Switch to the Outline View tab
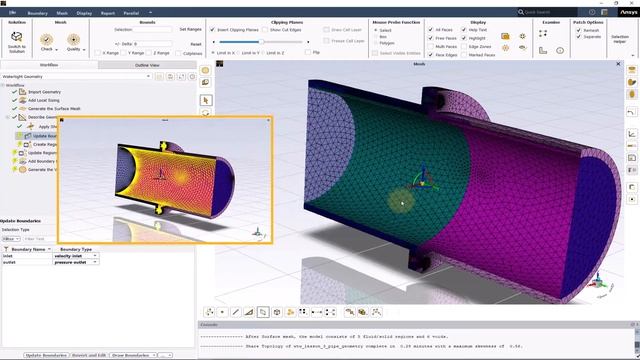 point(147,65)
